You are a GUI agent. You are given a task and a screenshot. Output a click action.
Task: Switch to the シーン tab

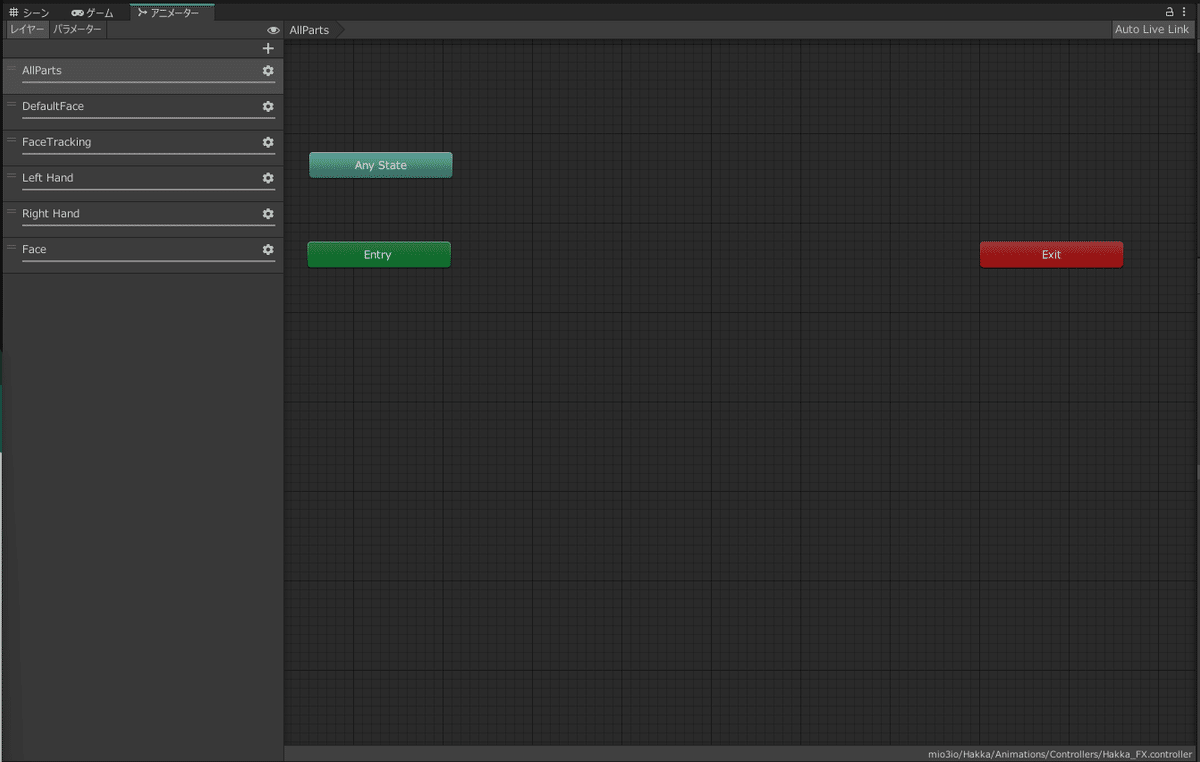click(x=29, y=12)
